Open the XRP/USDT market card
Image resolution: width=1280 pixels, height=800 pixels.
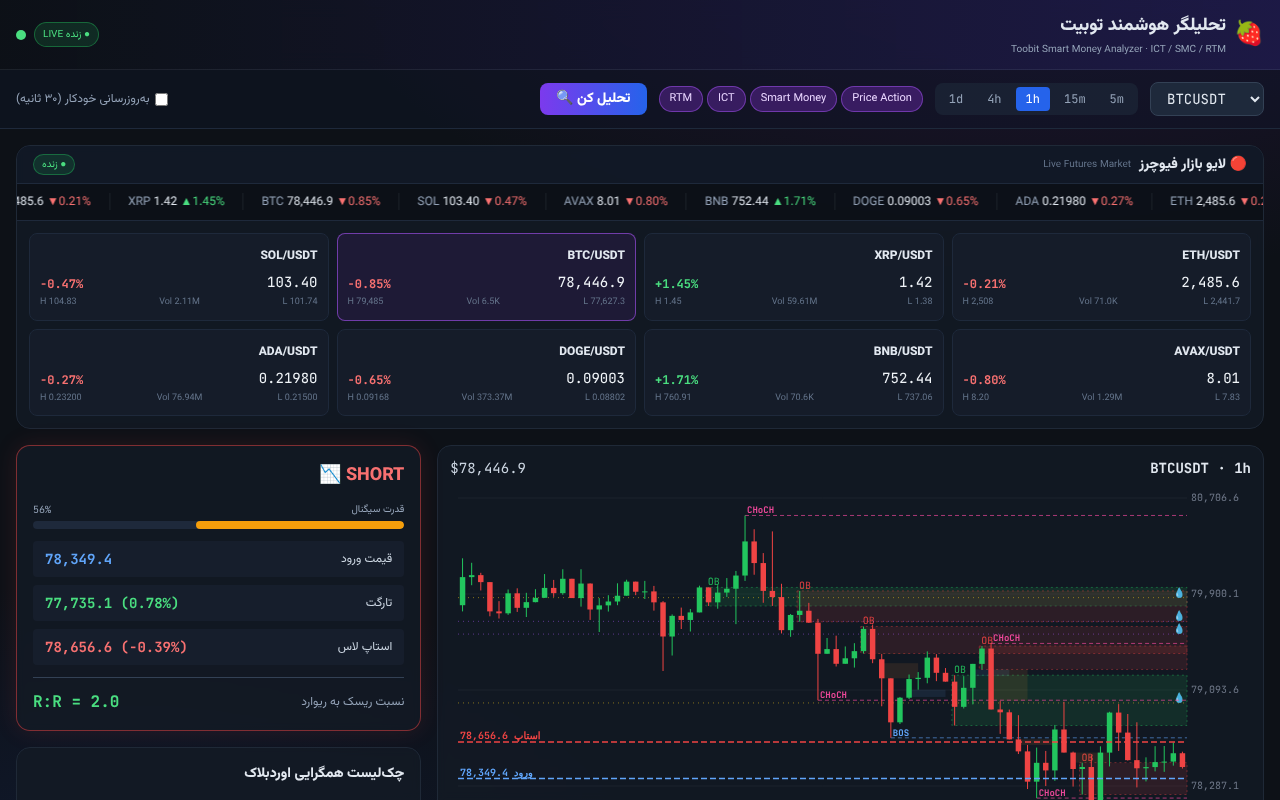(x=793, y=277)
